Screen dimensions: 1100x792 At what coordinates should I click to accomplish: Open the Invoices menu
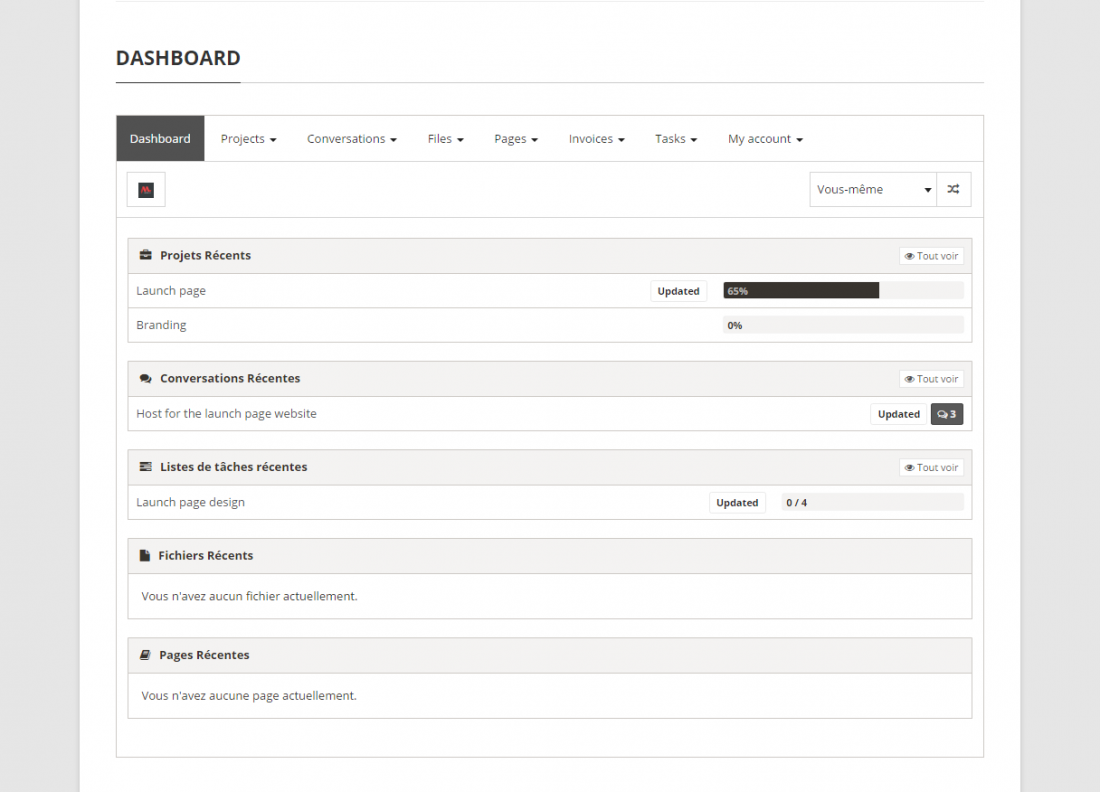pos(596,138)
